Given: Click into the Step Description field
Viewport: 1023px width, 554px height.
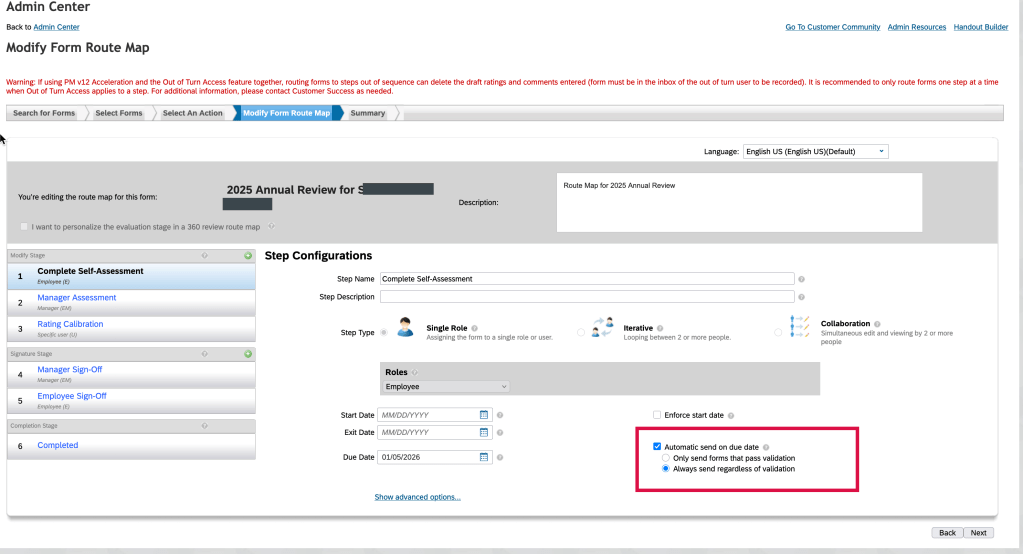Looking at the screenshot, I should [x=587, y=297].
